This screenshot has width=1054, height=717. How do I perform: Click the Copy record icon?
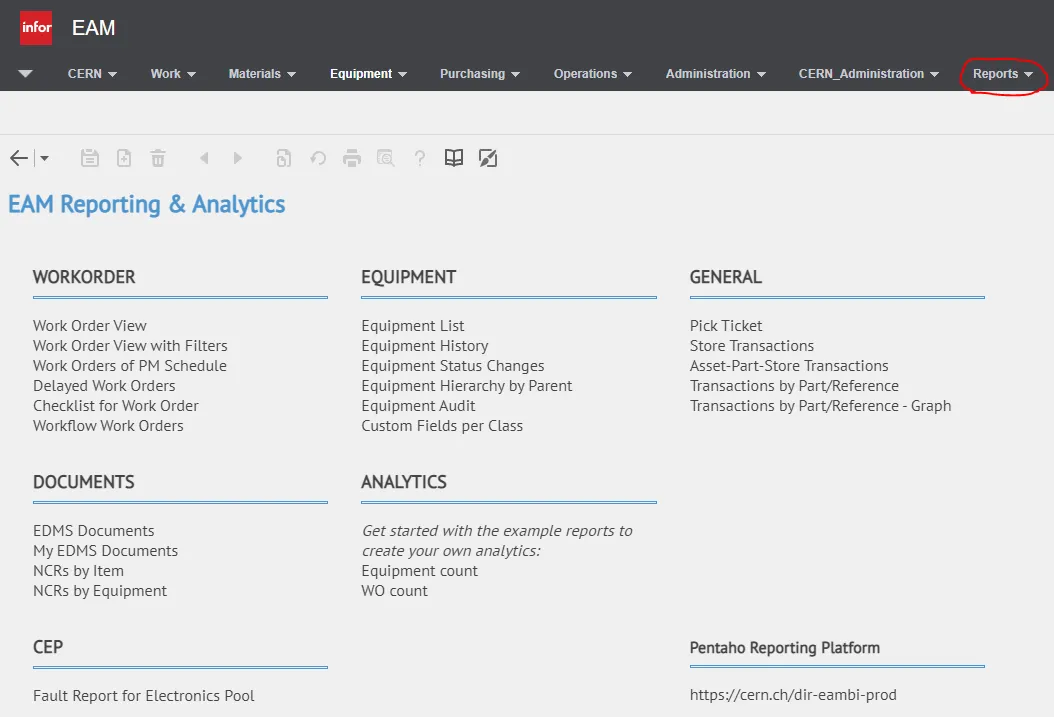(x=284, y=159)
